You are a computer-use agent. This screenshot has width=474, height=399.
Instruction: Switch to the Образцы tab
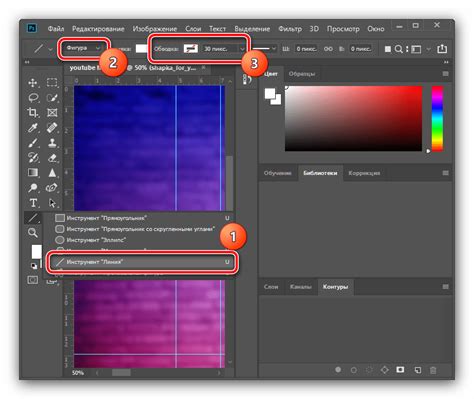[302, 74]
